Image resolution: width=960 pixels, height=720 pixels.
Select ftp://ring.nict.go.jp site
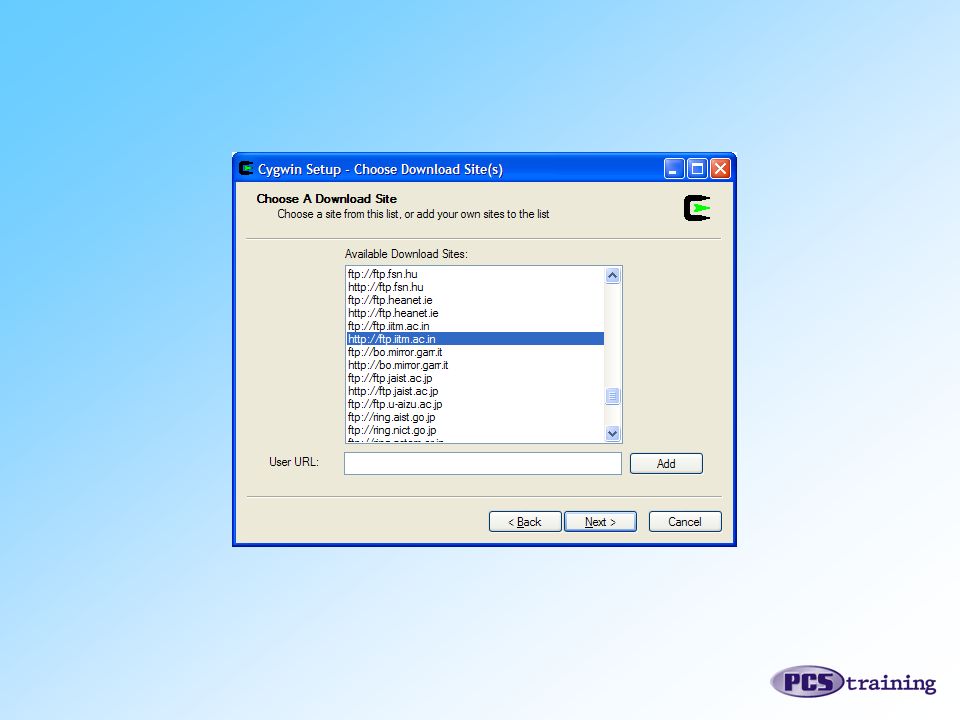[475, 430]
